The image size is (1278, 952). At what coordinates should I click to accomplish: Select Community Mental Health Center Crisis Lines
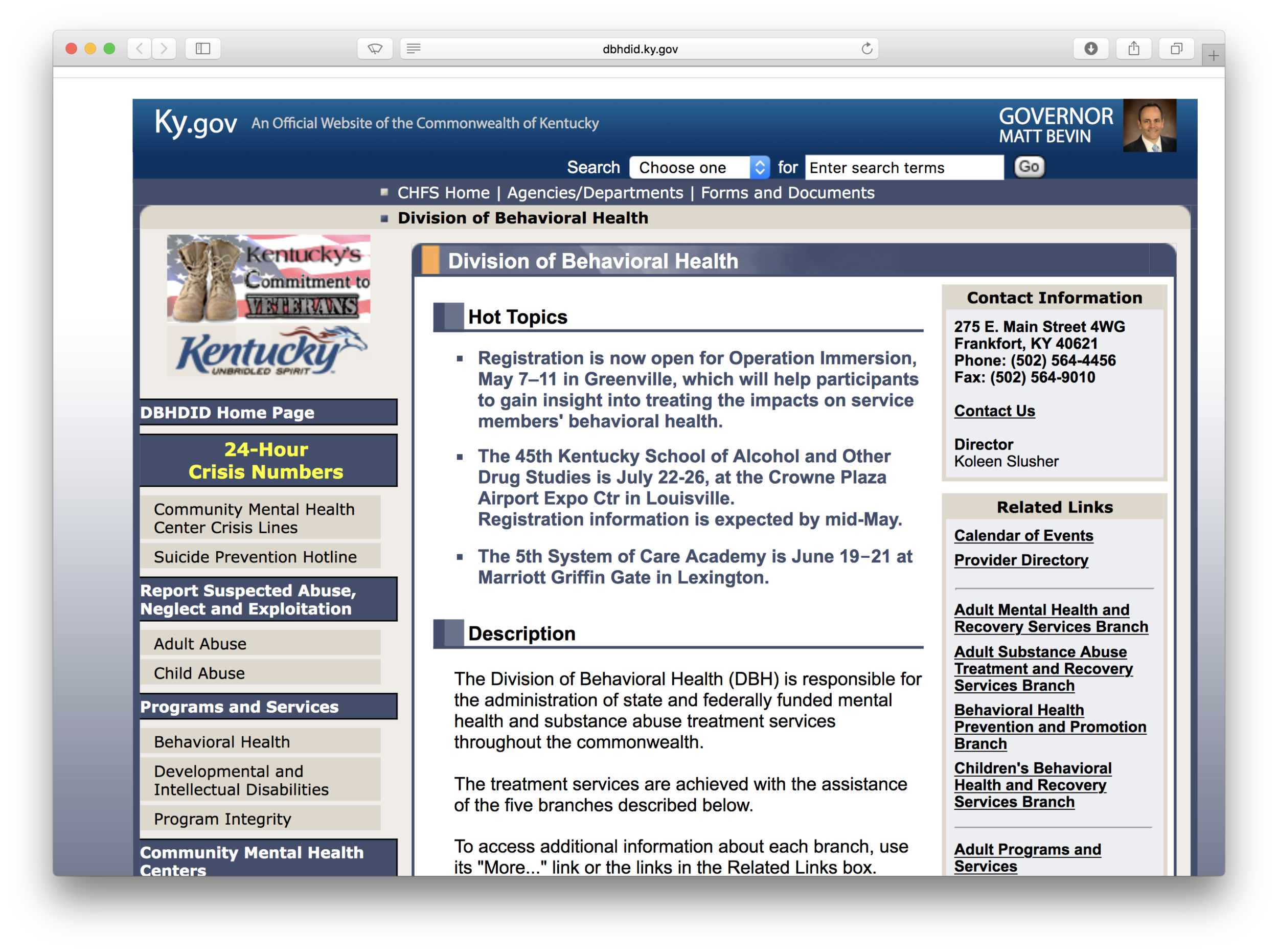coord(260,517)
